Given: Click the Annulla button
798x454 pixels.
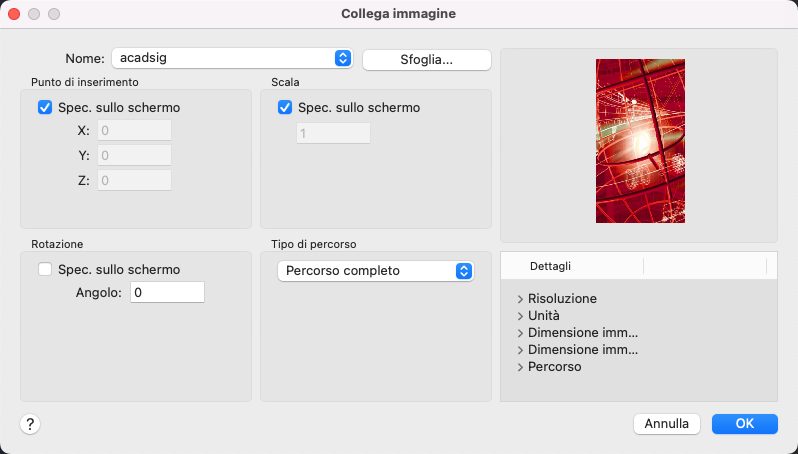Looking at the screenshot, I should [666, 424].
